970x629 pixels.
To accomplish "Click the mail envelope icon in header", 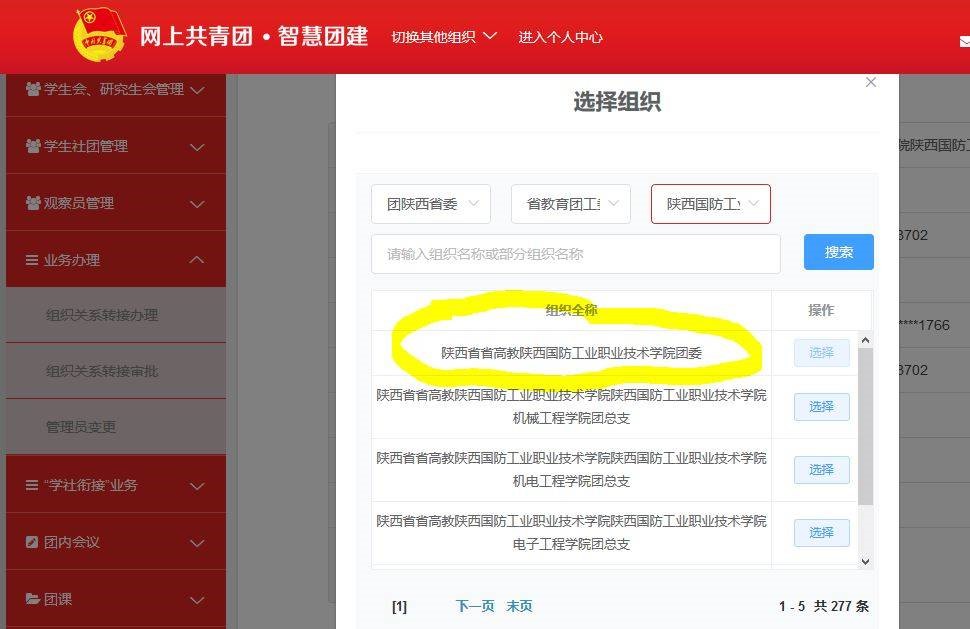I will [x=964, y=41].
